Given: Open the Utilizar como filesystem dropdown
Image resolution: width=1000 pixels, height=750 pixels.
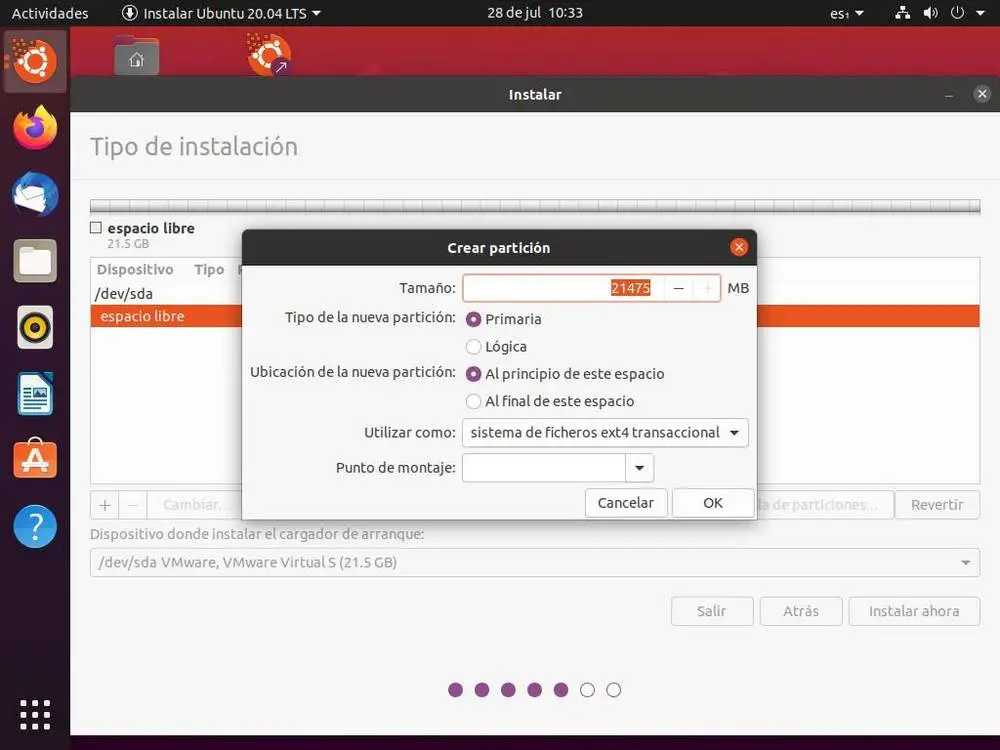Looking at the screenshot, I should [605, 432].
